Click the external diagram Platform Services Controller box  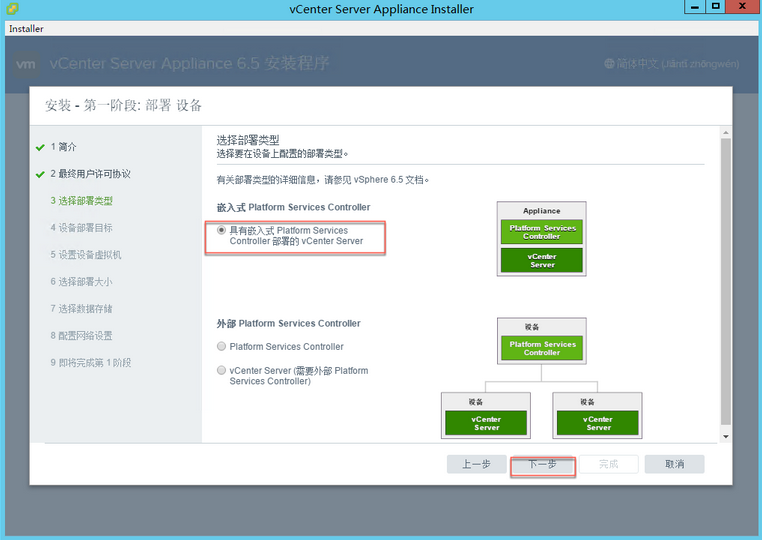(542, 348)
